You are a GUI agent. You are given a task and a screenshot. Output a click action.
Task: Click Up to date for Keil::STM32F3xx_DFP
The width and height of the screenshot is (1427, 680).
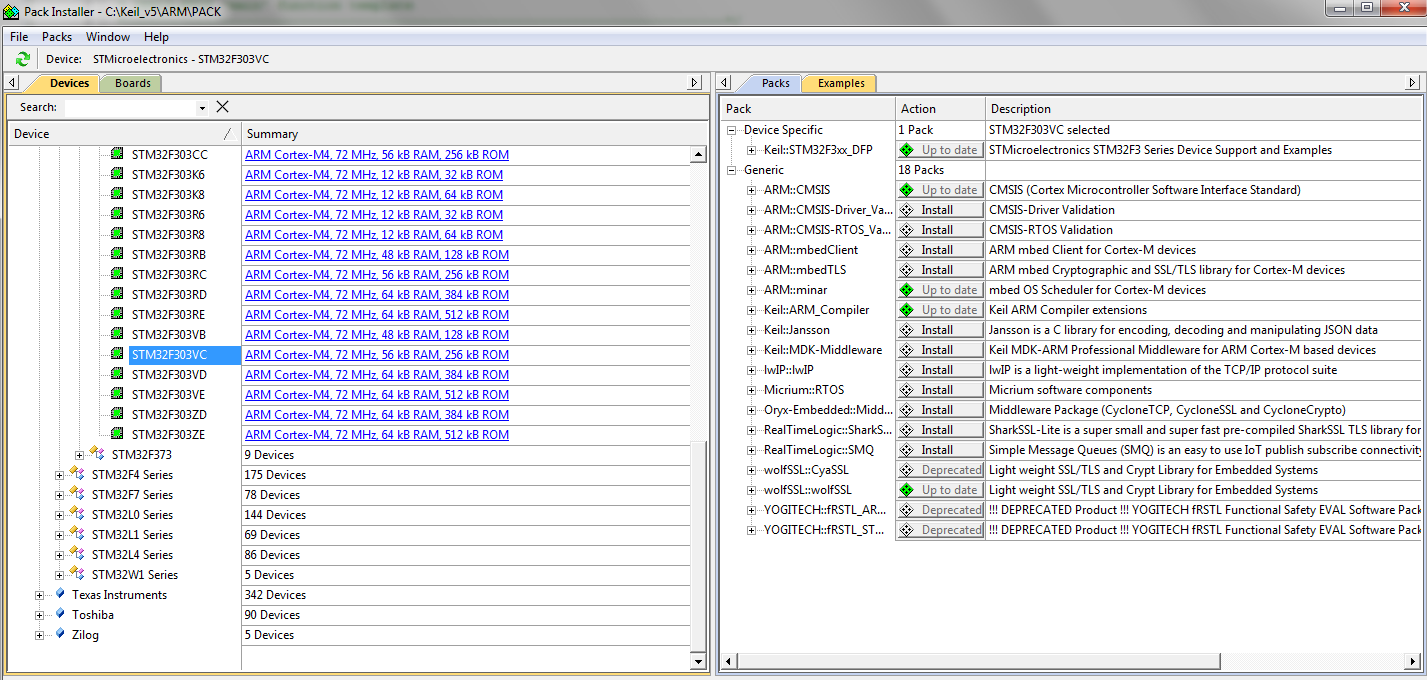[x=940, y=150]
